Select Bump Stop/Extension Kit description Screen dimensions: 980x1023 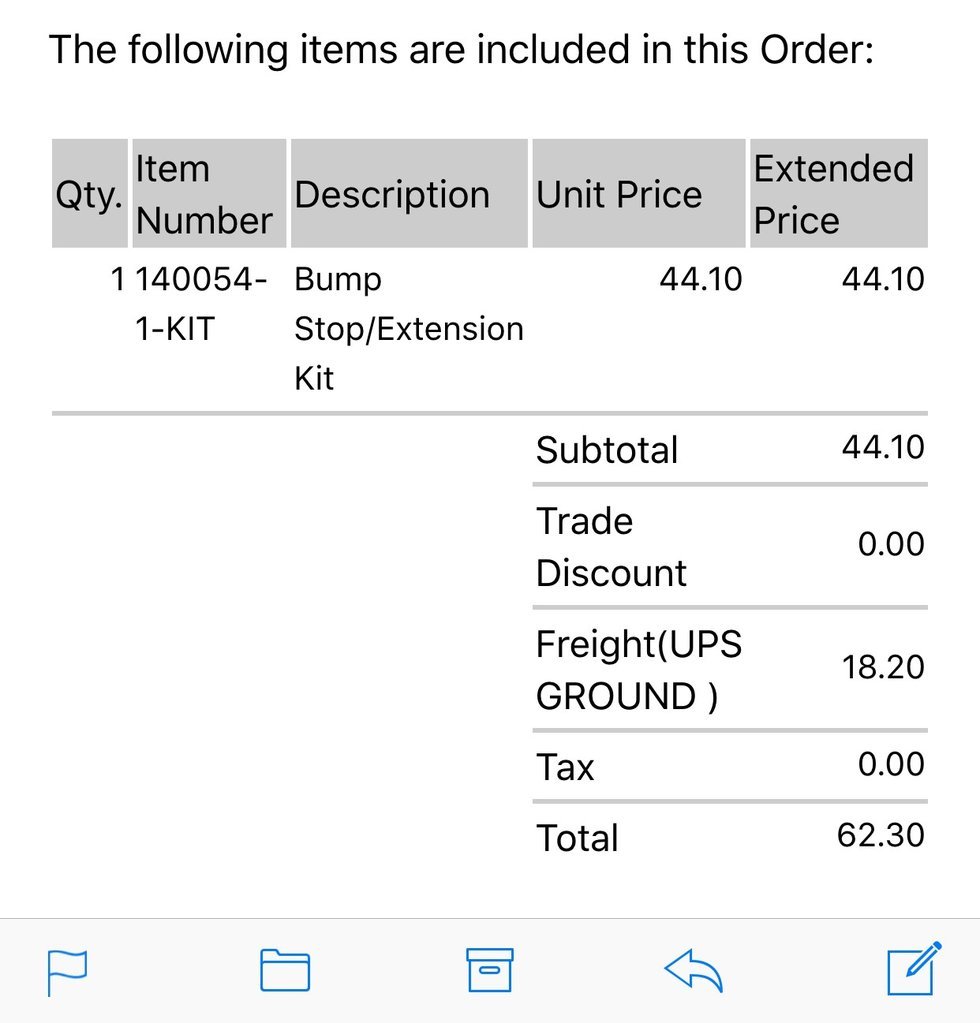point(409,329)
